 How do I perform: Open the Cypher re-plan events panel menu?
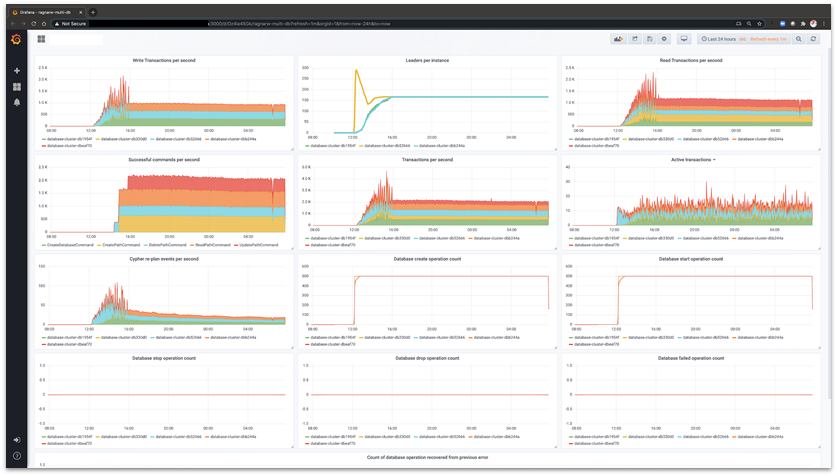(x=164, y=259)
